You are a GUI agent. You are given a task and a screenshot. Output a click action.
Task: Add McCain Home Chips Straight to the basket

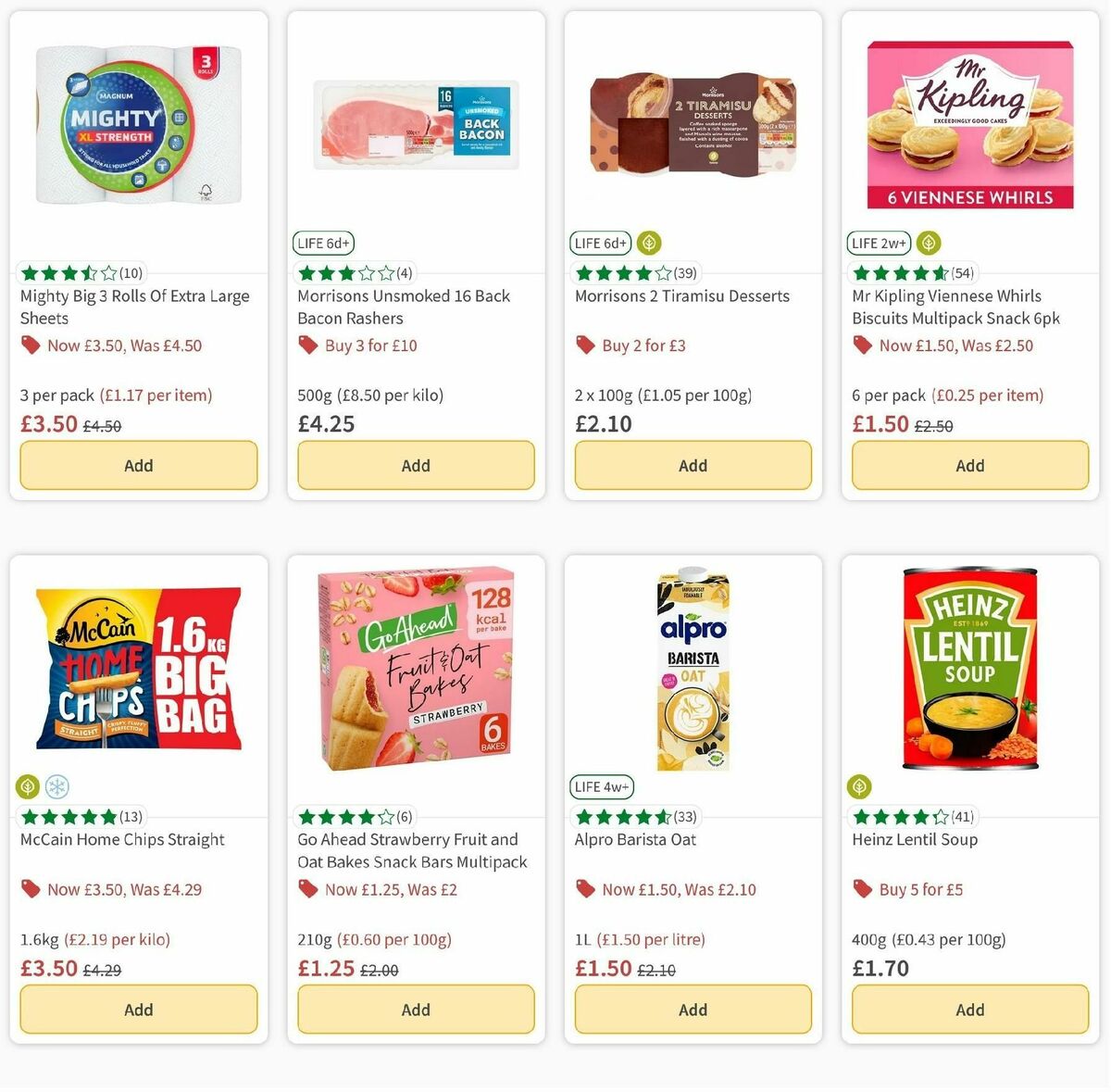[x=138, y=1009]
